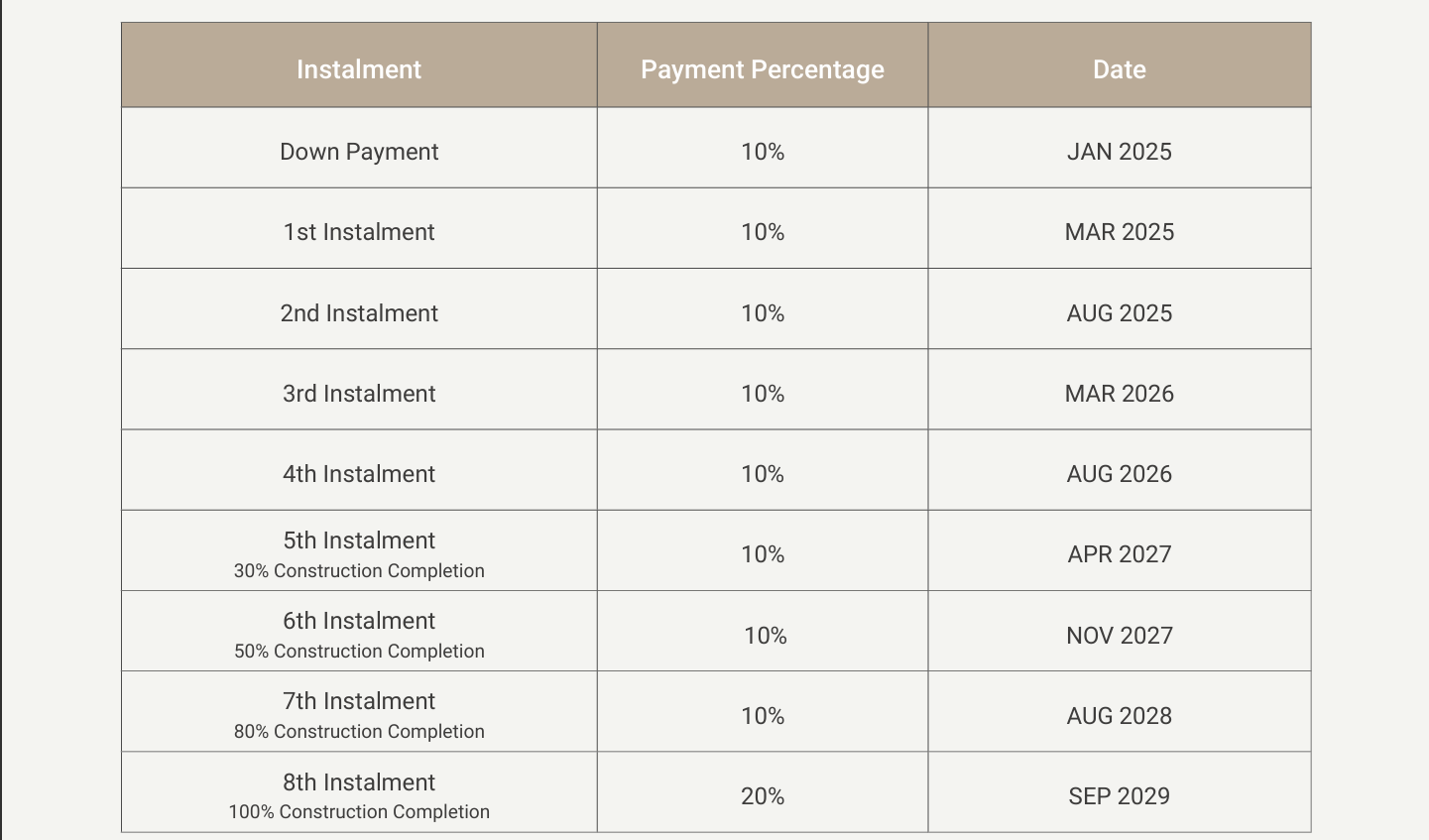Select the Down Payment cell

pos(359,152)
